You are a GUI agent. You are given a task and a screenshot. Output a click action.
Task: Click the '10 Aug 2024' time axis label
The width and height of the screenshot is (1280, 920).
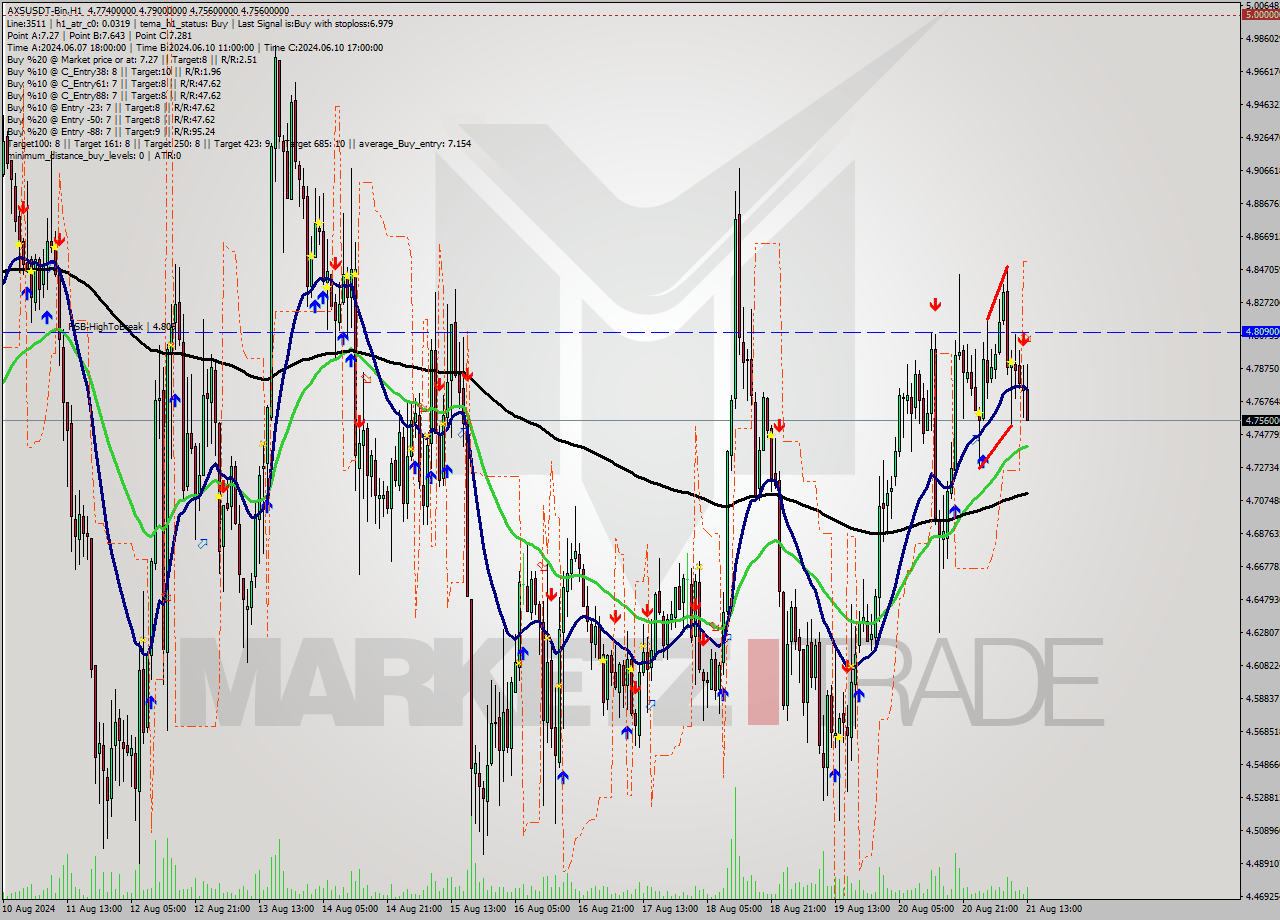27,909
